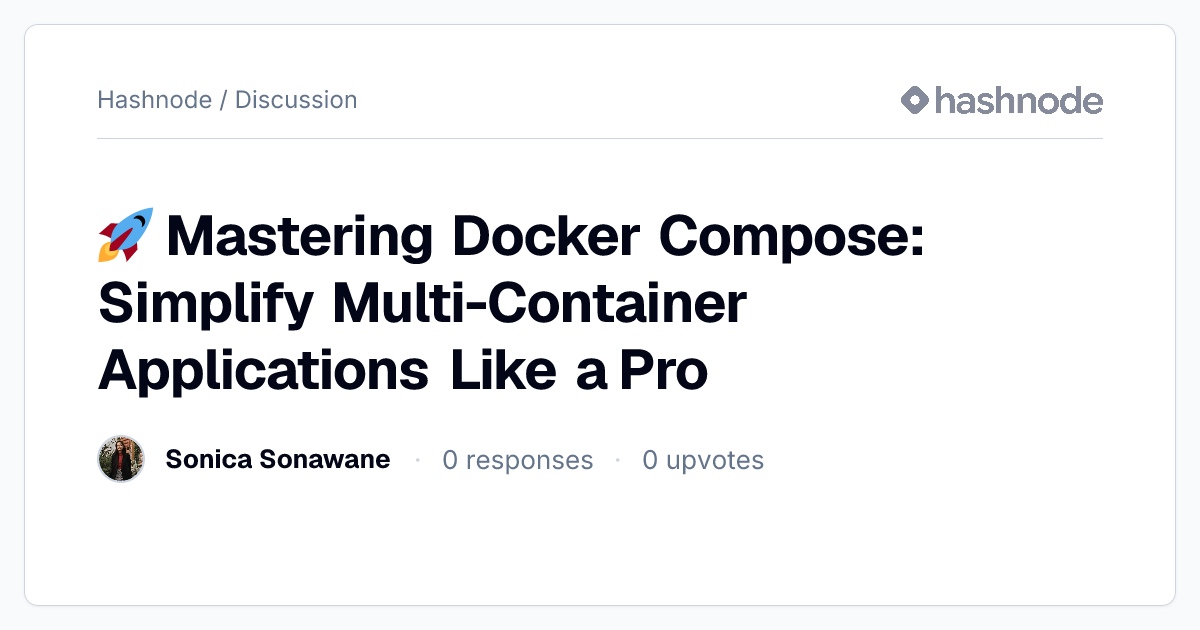
Task: Click the slash in the Hashnode / Discussion breadcrumb
Action: [223, 100]
